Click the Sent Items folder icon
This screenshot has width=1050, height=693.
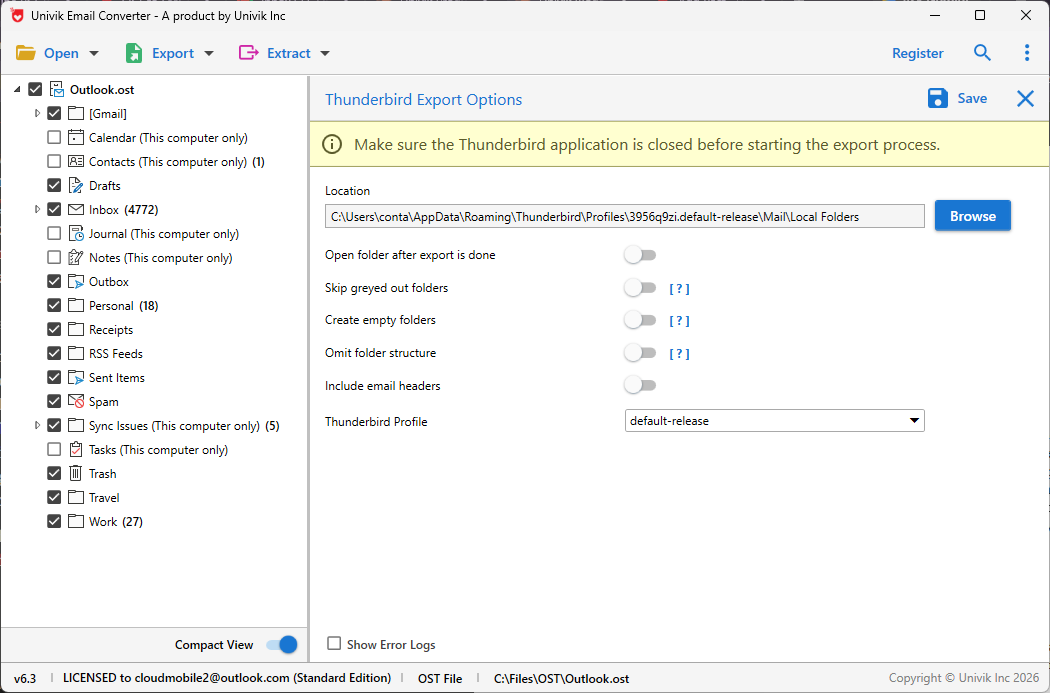point(76,378)
